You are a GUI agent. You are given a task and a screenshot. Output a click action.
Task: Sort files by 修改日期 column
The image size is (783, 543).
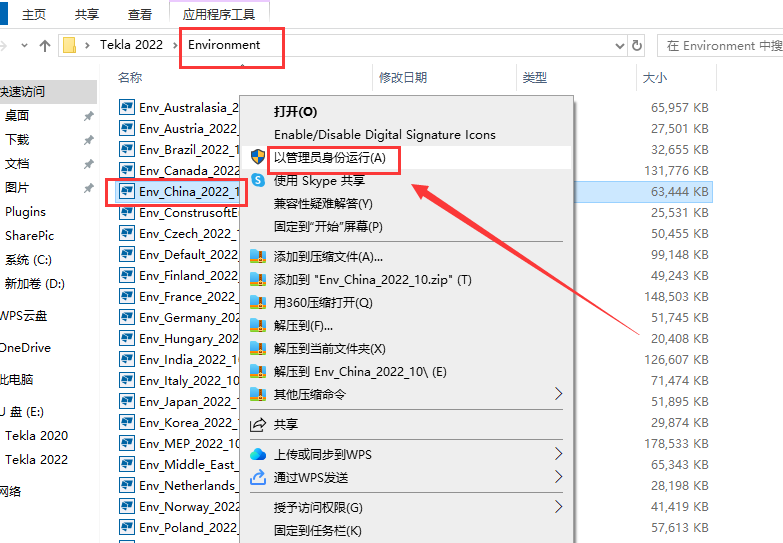click(x=403, y=77)
